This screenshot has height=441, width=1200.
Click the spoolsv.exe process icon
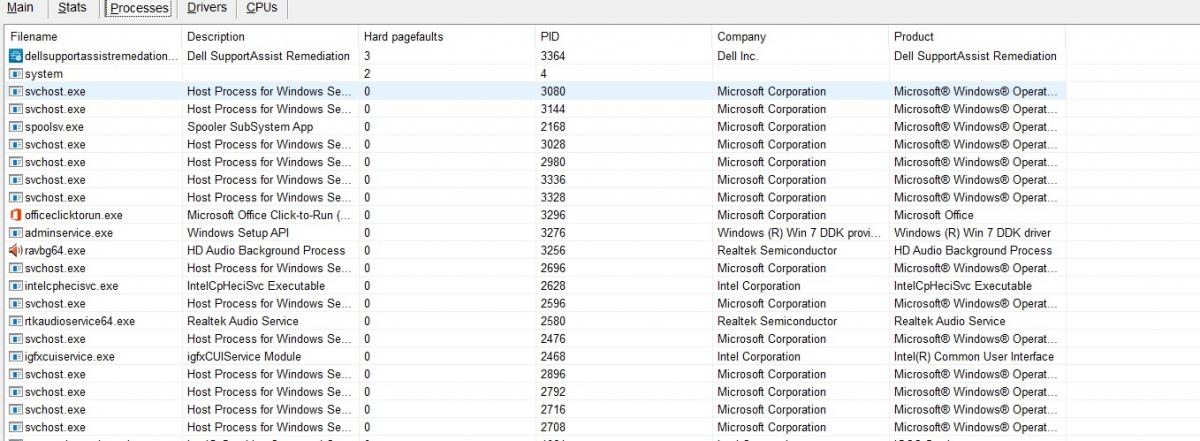[15, 127]
